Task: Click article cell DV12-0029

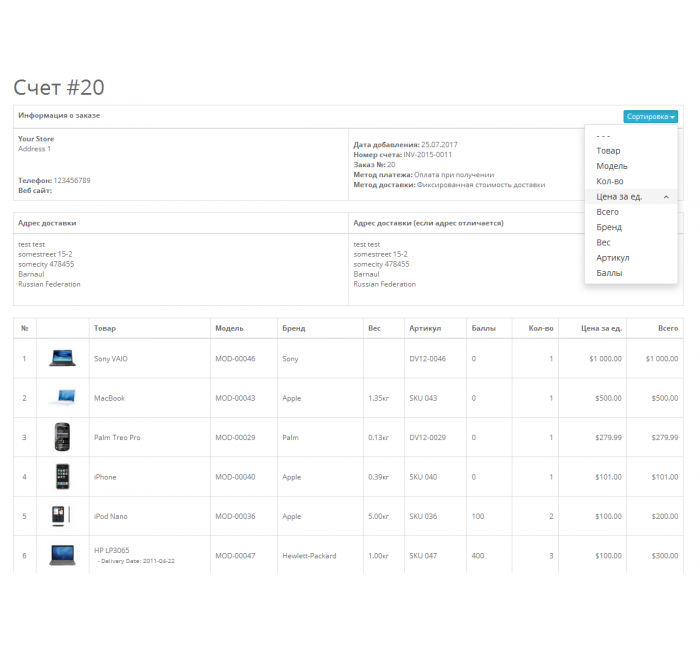Action: pyautogui.click(x=427, y=438)
